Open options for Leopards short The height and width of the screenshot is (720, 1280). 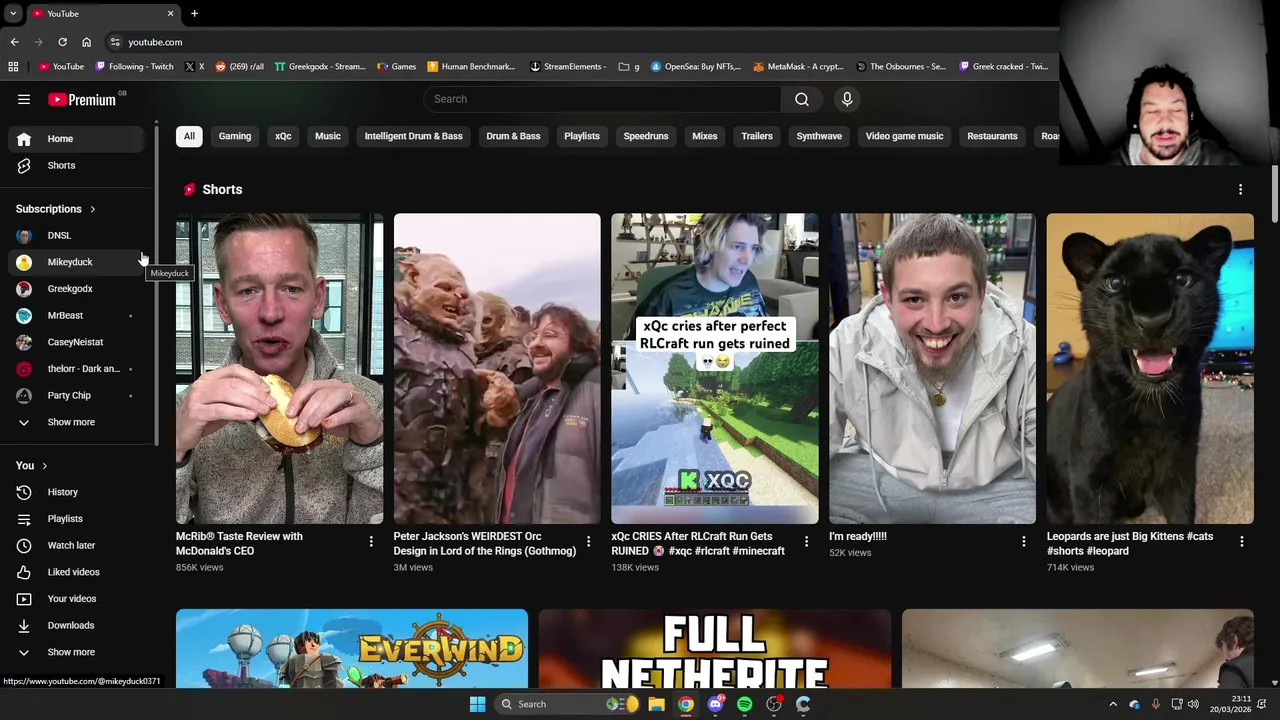point(1242,541)
